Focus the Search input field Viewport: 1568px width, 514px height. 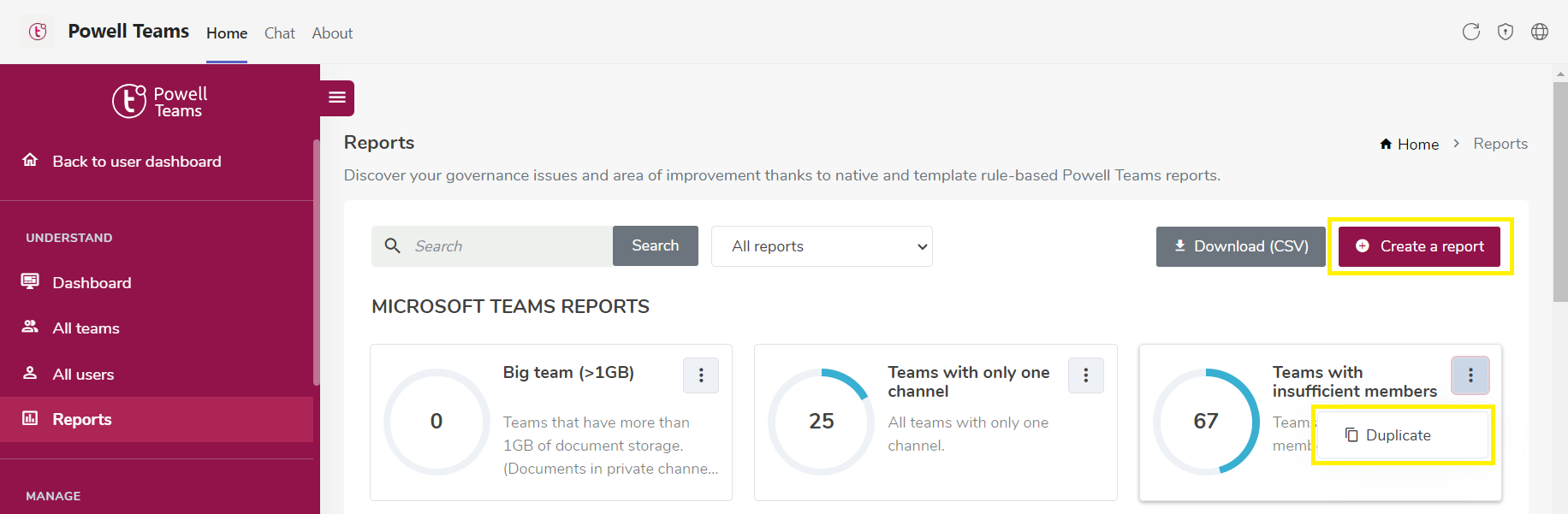tap(492, 246)
